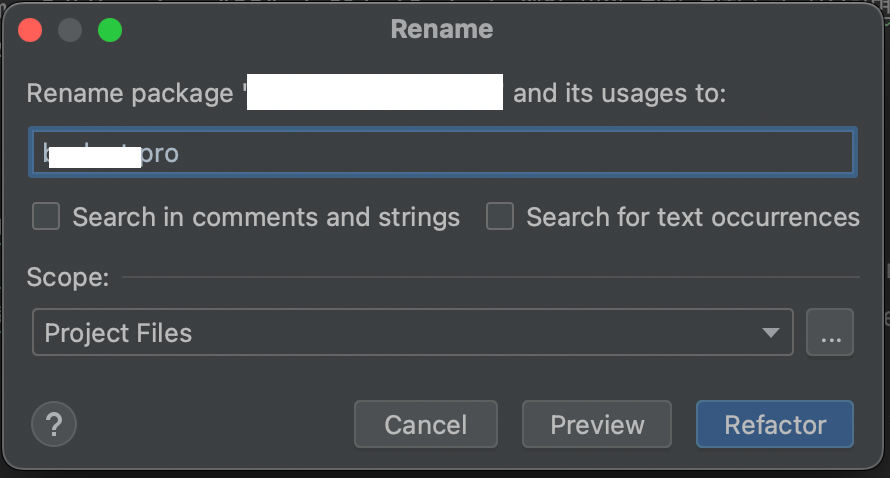The width and height of the screenshot is (890, 478).
Task: Focus the new package name text field
Action: point(500,154)
